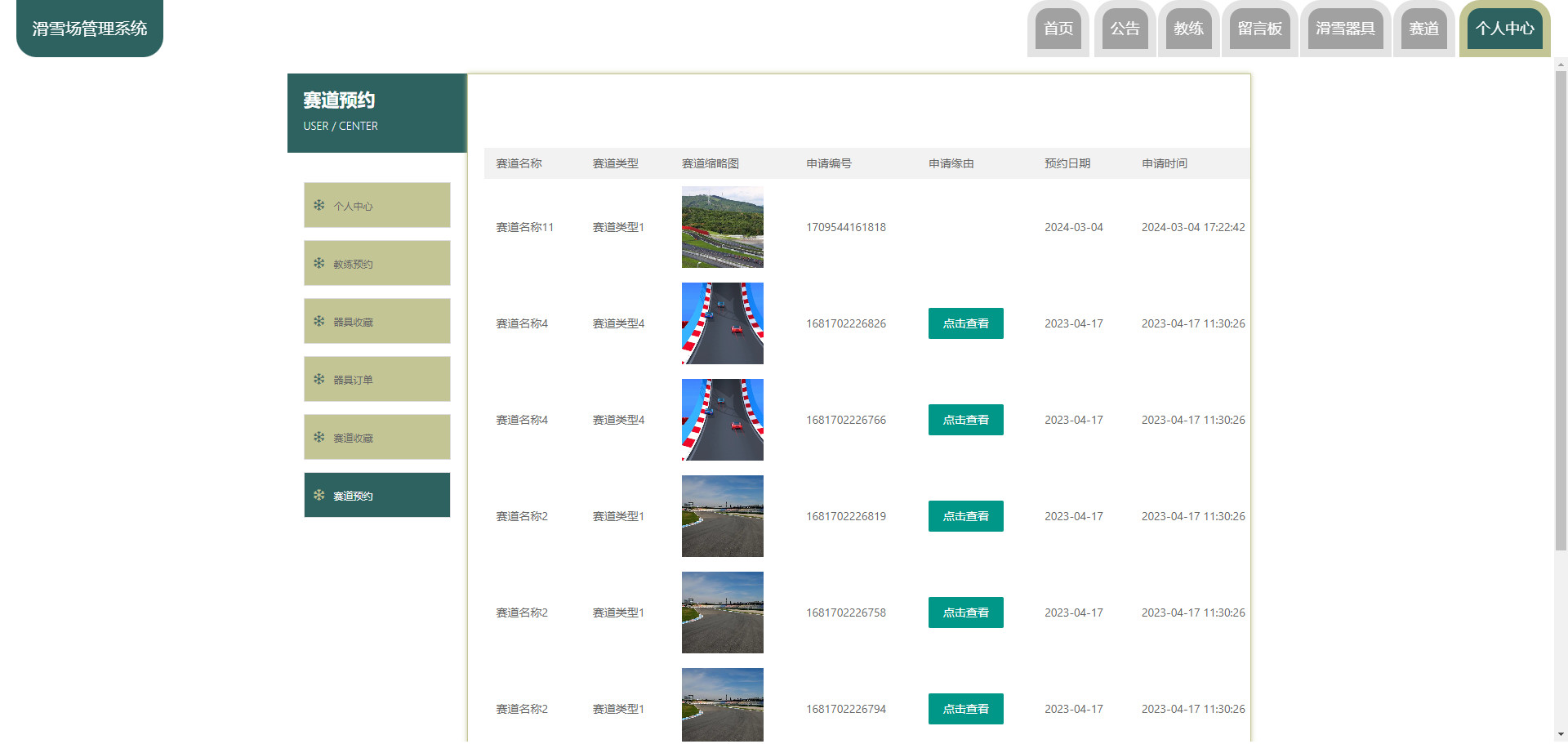Click 点击查看 for application 1681702226758
Screen dimensions: 1568x744
(x=965, y=613)
